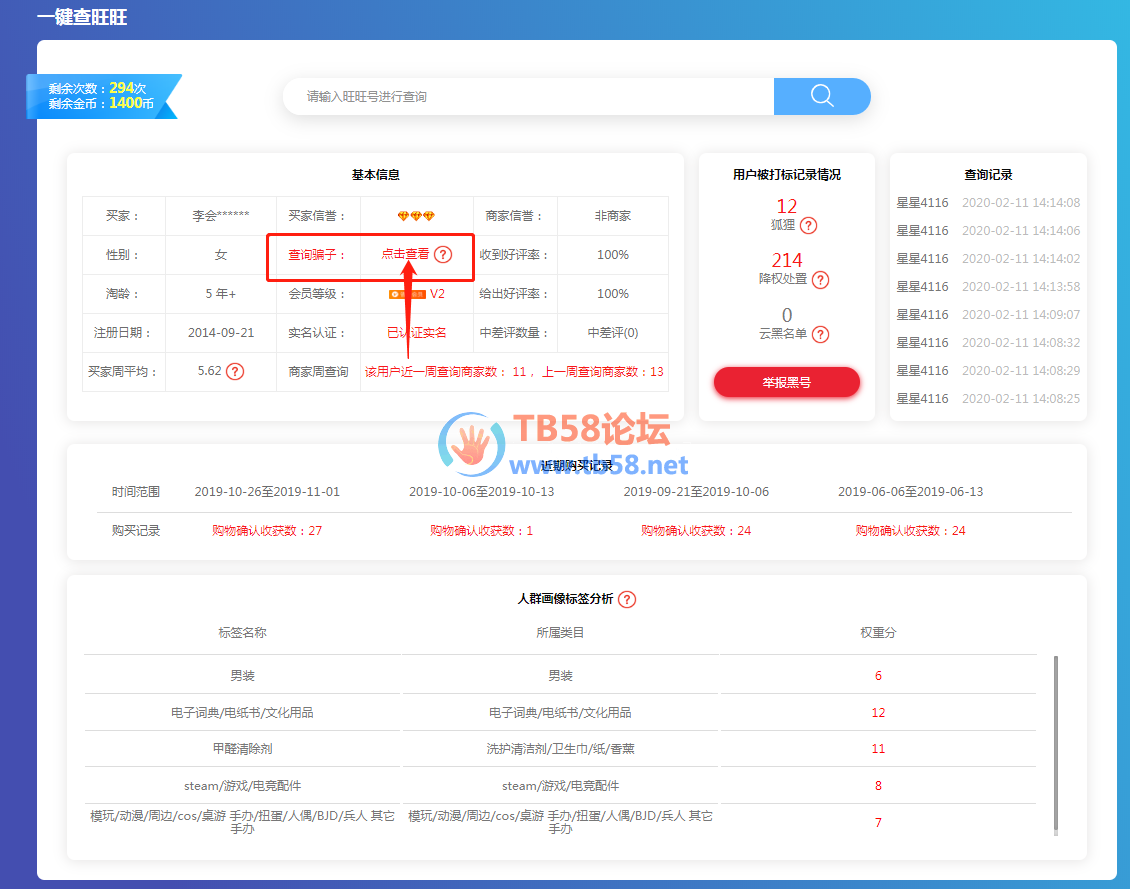Click the help icon beside 降权处置

coord(820,280)
